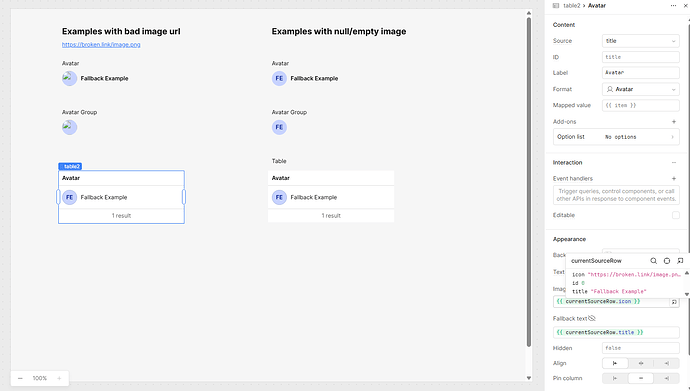The image size is (690, 391).
Task: Click the pin icon in currentSourceRow popup
Action: (x=680, y=261)
